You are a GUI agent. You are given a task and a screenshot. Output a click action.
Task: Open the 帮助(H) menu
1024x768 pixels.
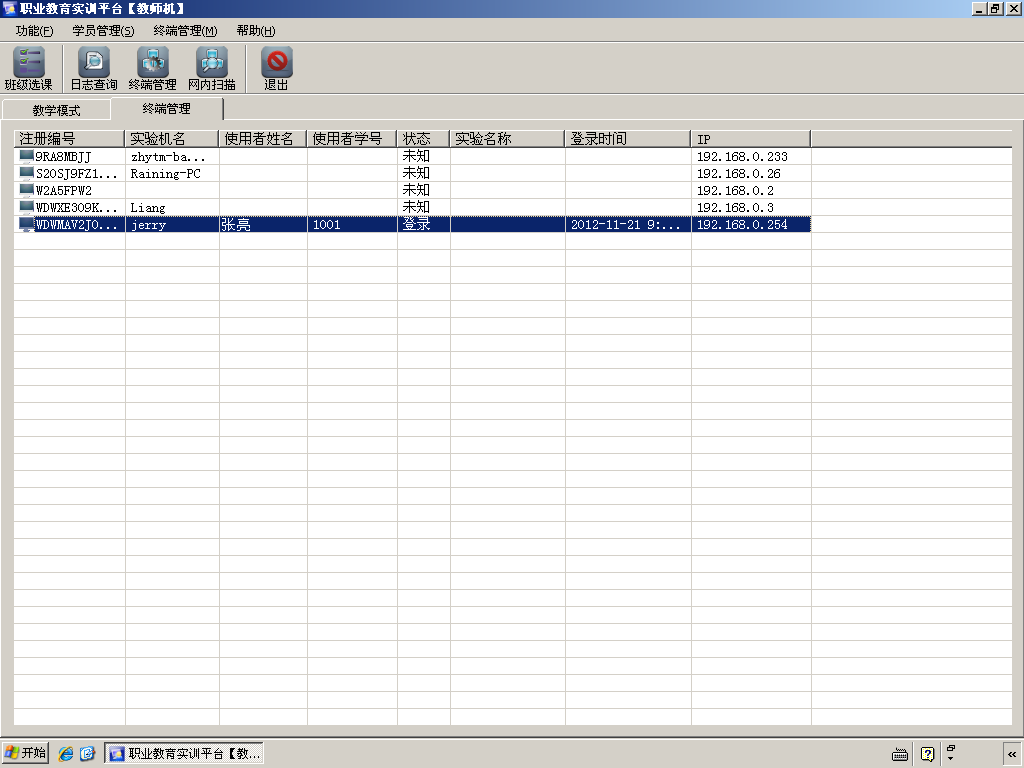pyautogui.click(x=255, y=31)
